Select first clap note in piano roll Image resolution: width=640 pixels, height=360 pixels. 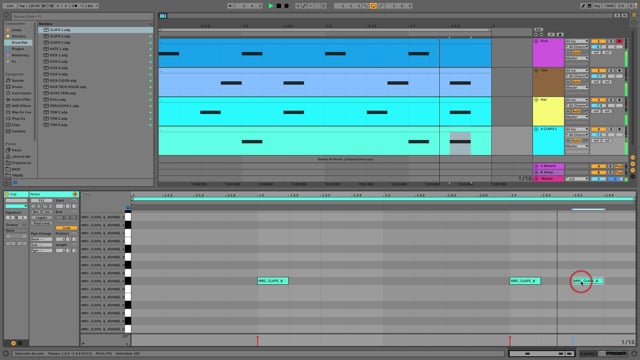tap(273, 281)
